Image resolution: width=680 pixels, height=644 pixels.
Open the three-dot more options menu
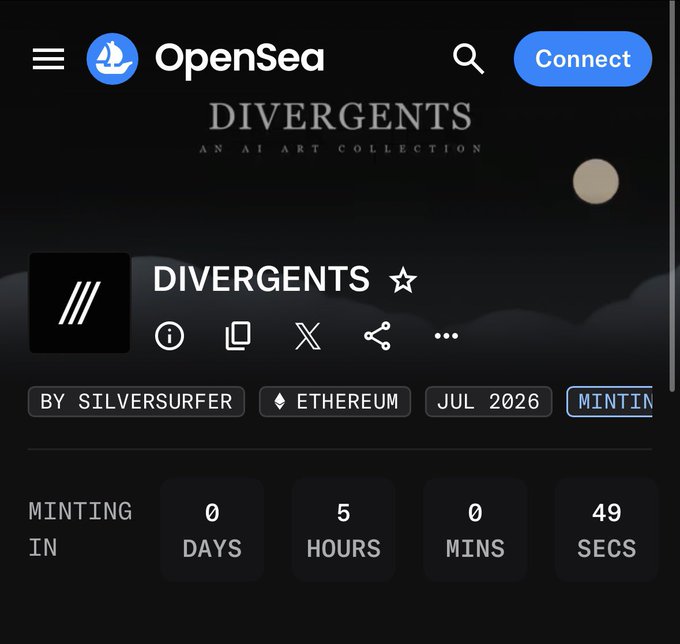(x=446, y=336)
